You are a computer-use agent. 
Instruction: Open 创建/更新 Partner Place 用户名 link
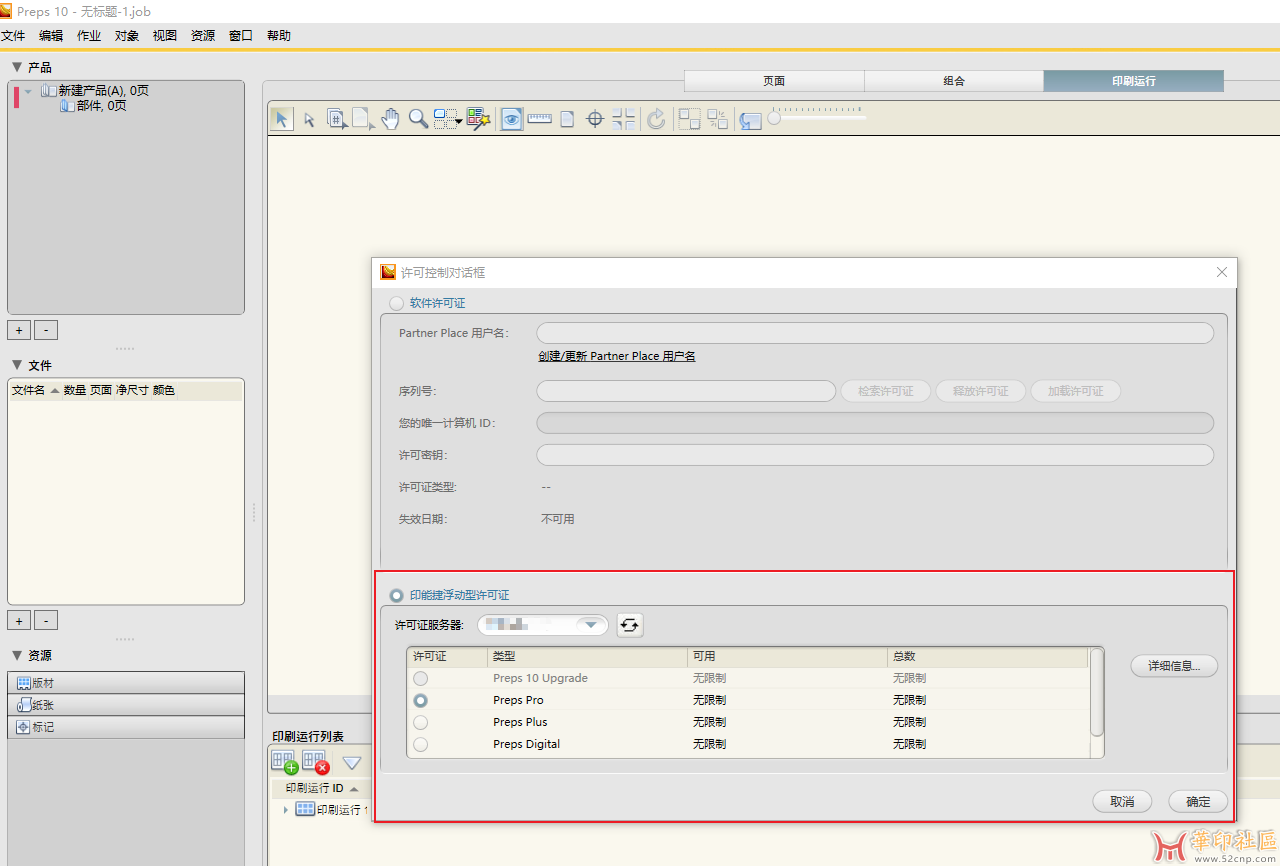[x=617, y=356]
